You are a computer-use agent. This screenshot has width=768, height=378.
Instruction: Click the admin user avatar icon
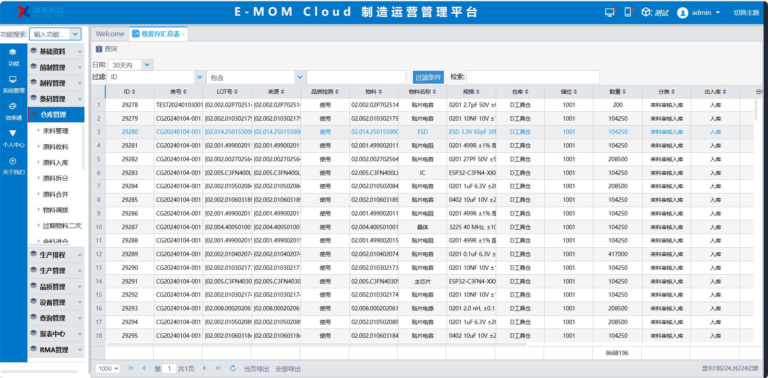[x=682, y=13]
